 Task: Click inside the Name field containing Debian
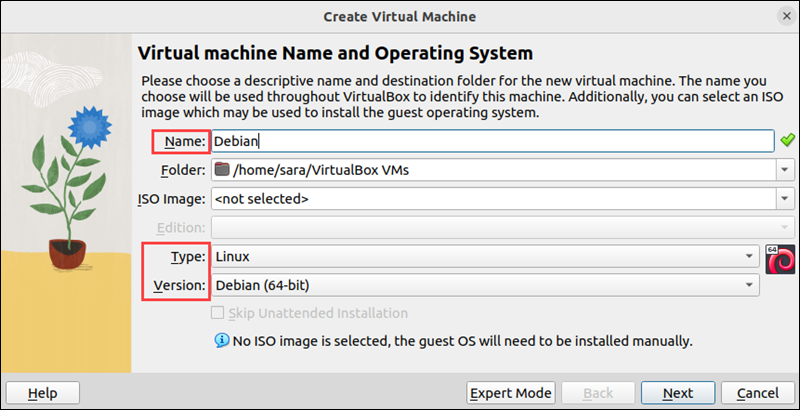[x=493, y=141]
